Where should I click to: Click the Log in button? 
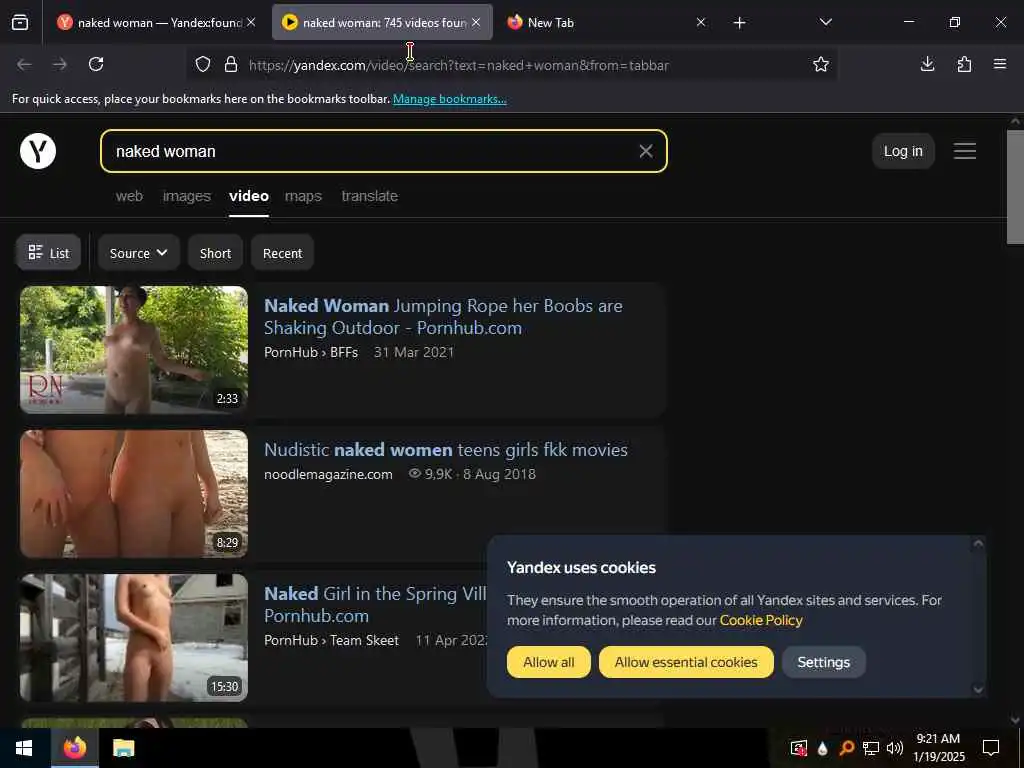click(903, 151)
